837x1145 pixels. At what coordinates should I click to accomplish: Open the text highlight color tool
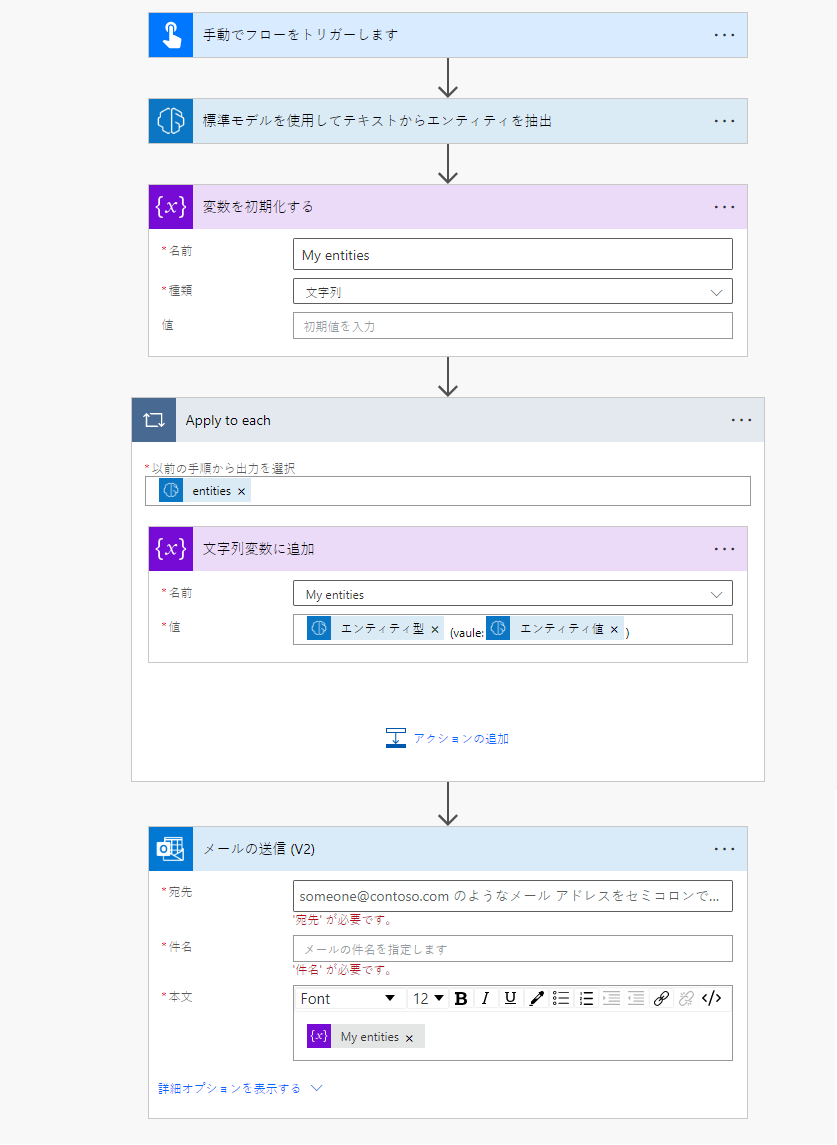tap(536, 997)
